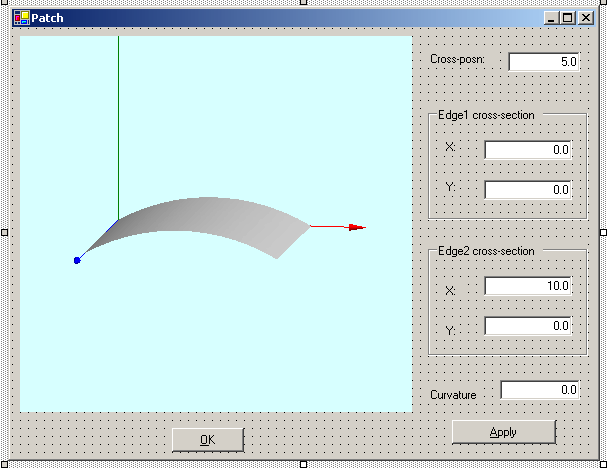Image resolution: width=610 pixels, height=471 pixels.
Task: Click the Edge2 cross-section group label
Action: [486, 251]
